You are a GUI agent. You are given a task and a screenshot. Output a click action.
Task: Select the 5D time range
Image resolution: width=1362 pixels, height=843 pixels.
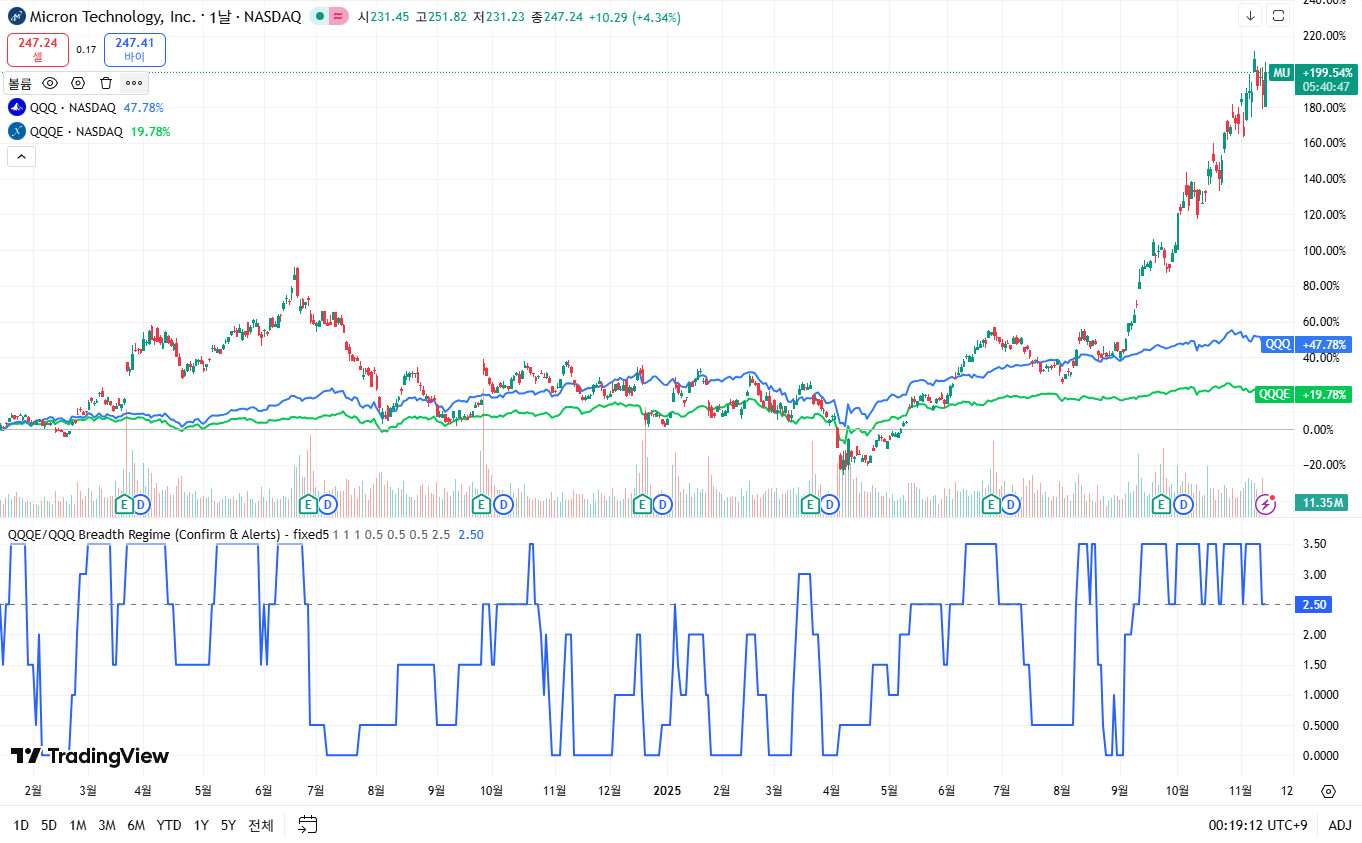(49, 825)
